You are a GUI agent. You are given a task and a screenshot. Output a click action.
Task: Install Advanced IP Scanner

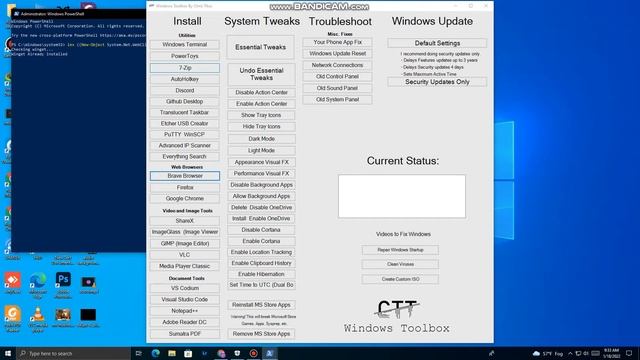point(185,145)
